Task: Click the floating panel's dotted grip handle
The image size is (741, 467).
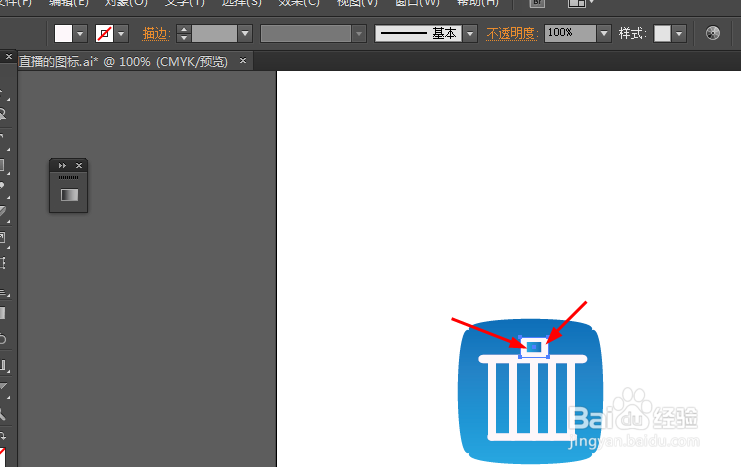Action: [x=69, y=178]
